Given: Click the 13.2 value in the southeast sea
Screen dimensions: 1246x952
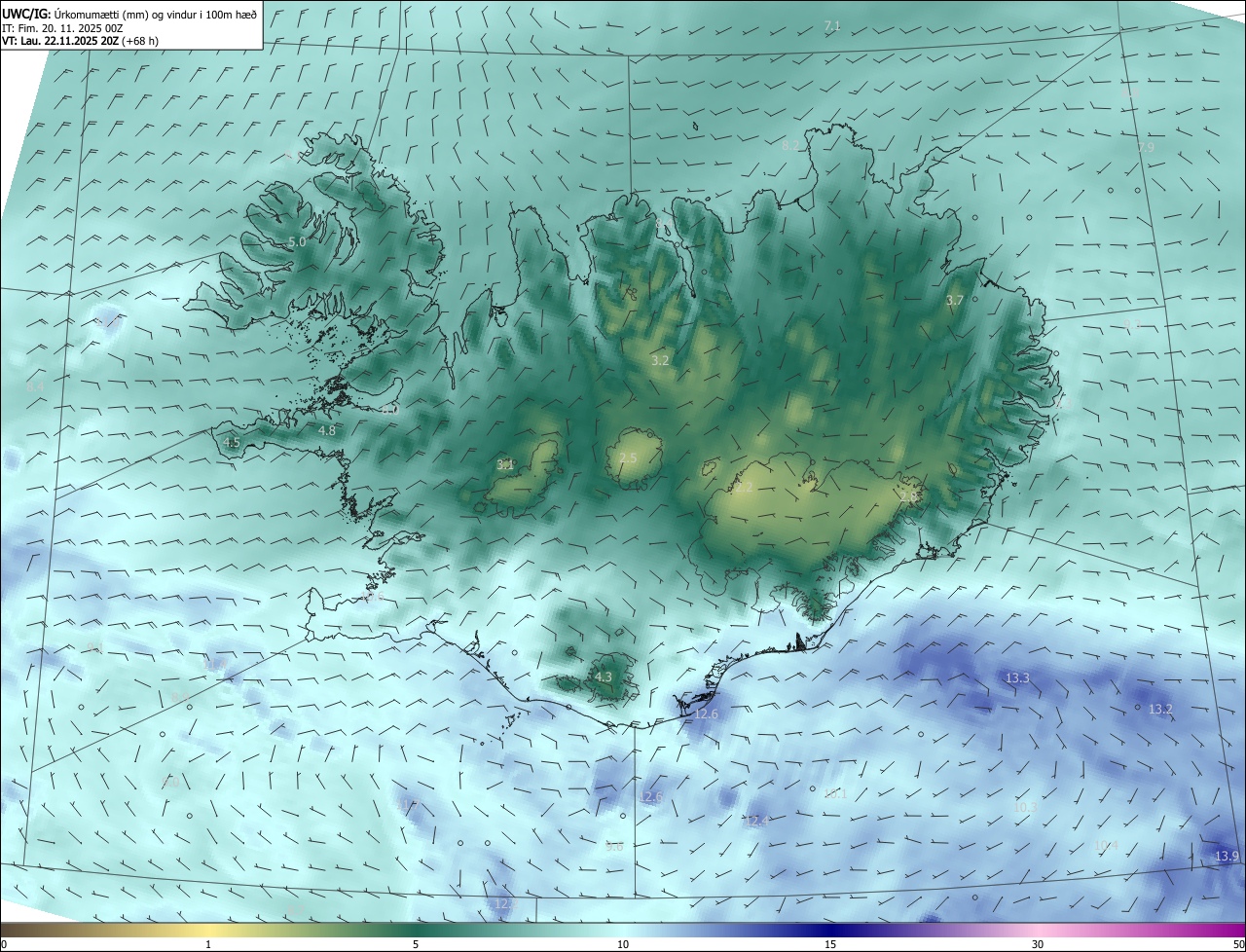Looking at the screenshot, I should click(x=1160, y=710).
